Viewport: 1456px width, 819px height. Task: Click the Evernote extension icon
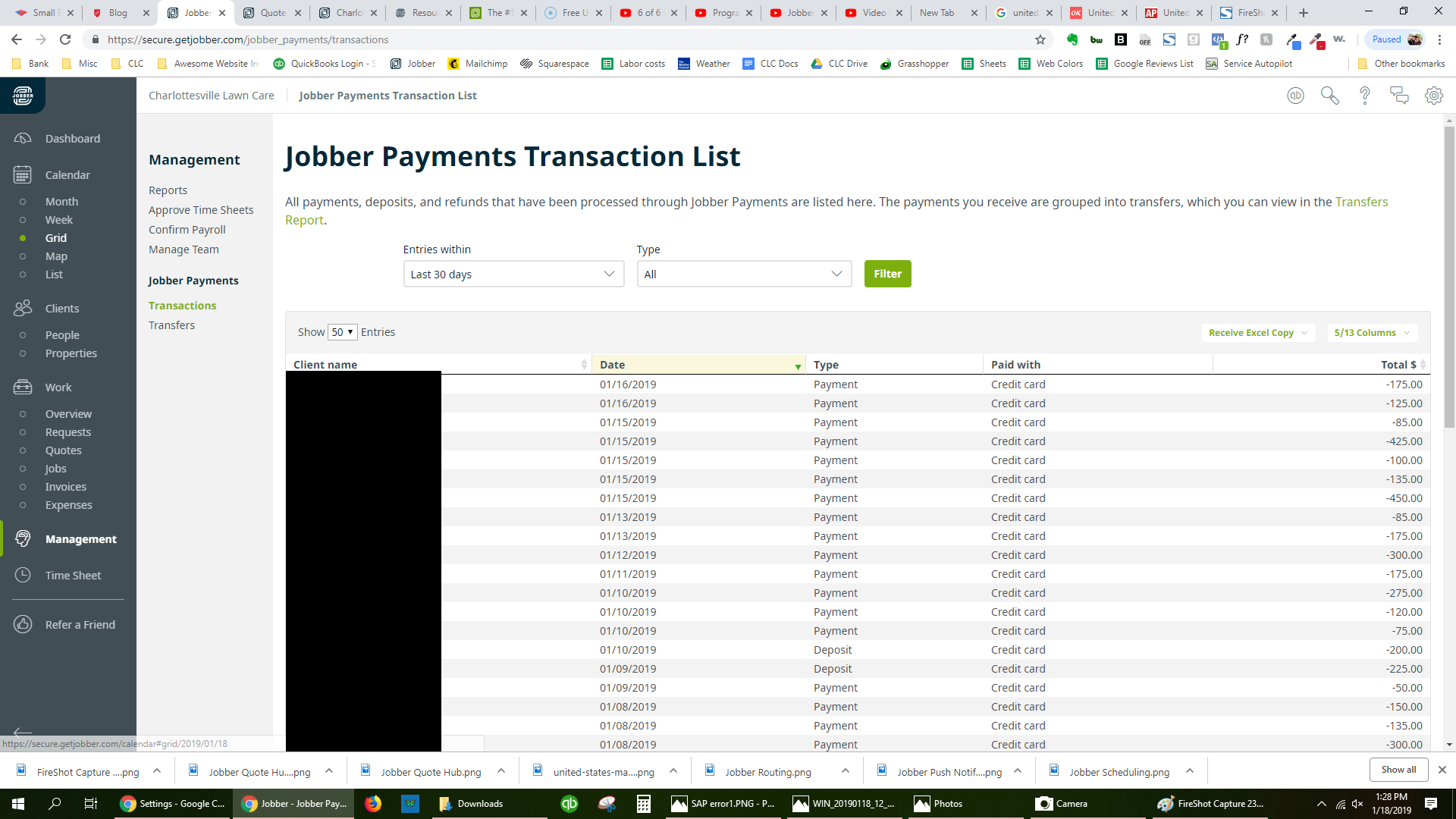pos(1072,39)
